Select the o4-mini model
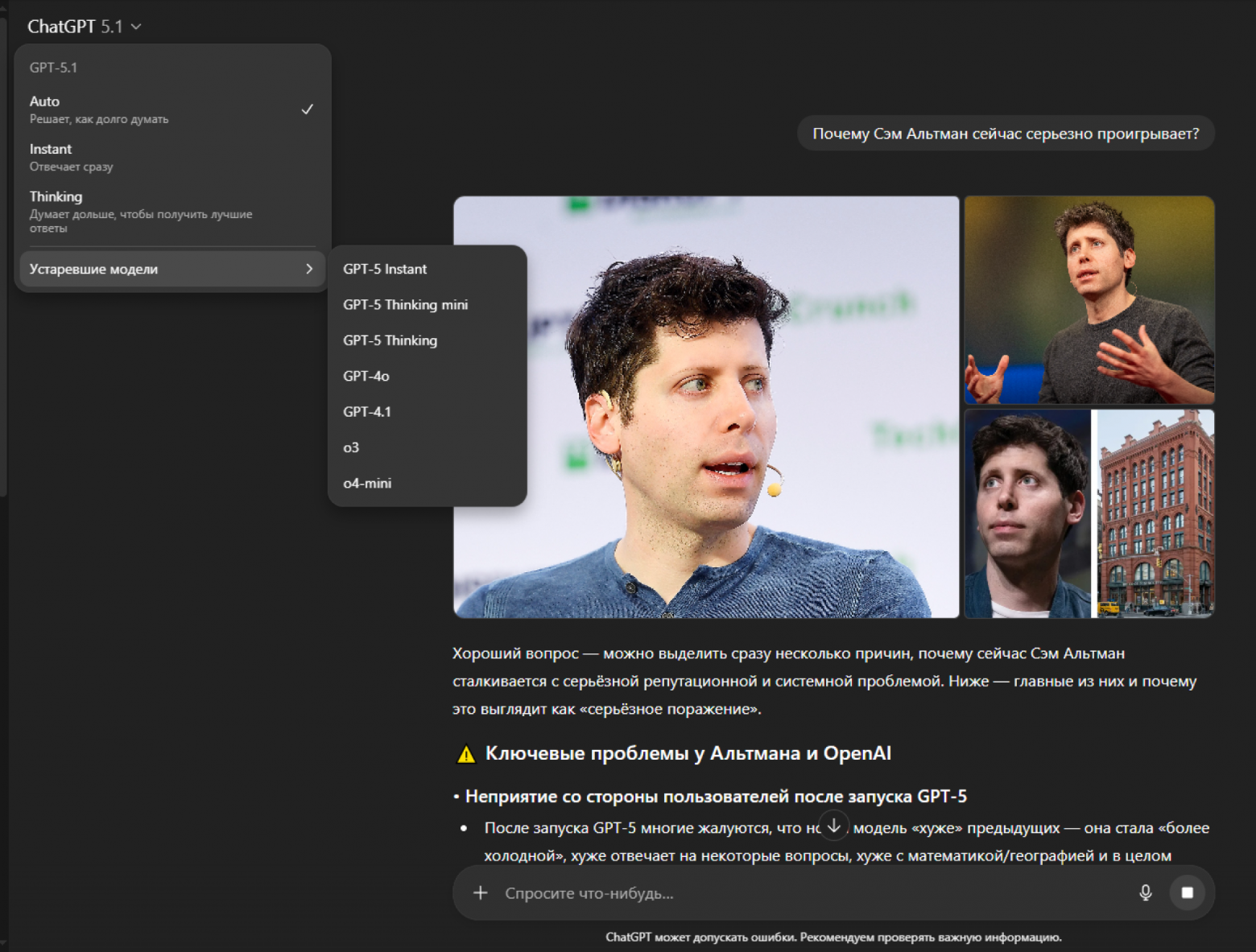Image resolution: width=1256 pixels, height=952 pixels. click(x=367, y=483)
